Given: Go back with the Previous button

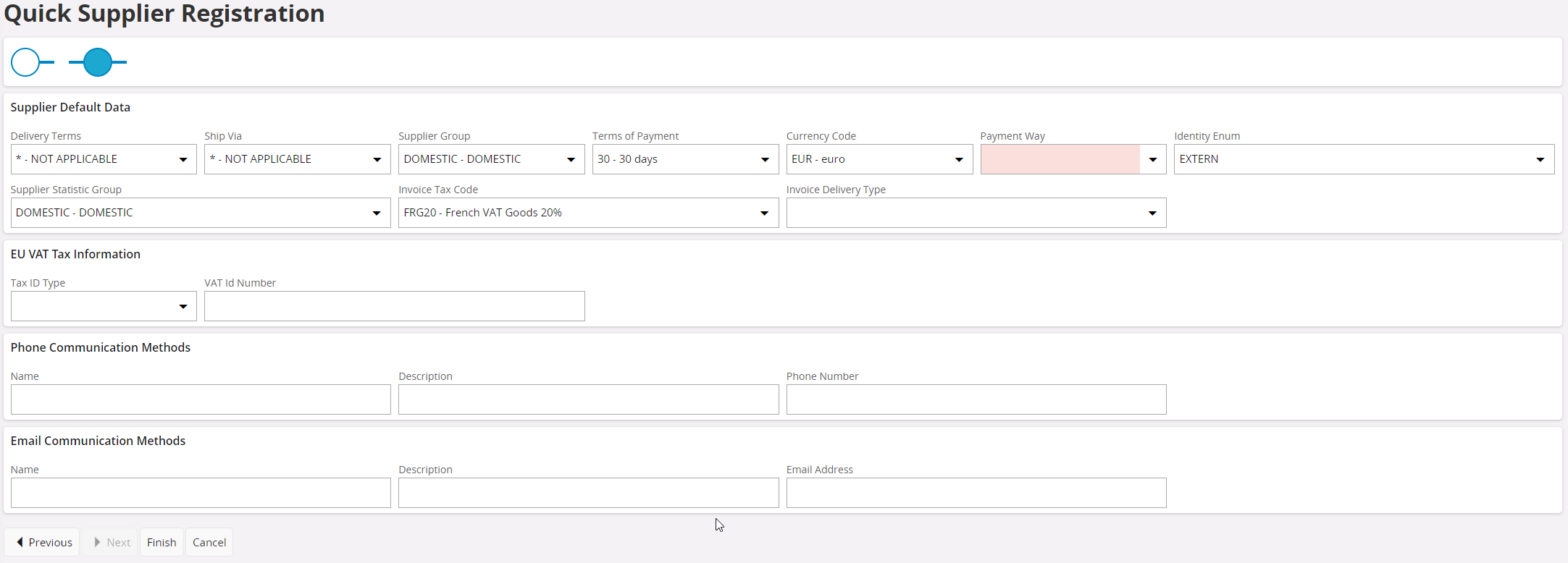Looking at the screenshot, I should [x=43, y=542].
